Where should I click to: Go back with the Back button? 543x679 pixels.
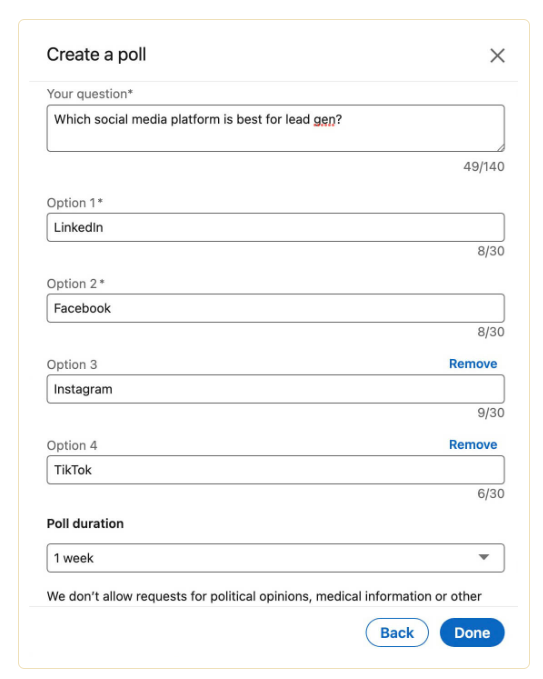397,633
